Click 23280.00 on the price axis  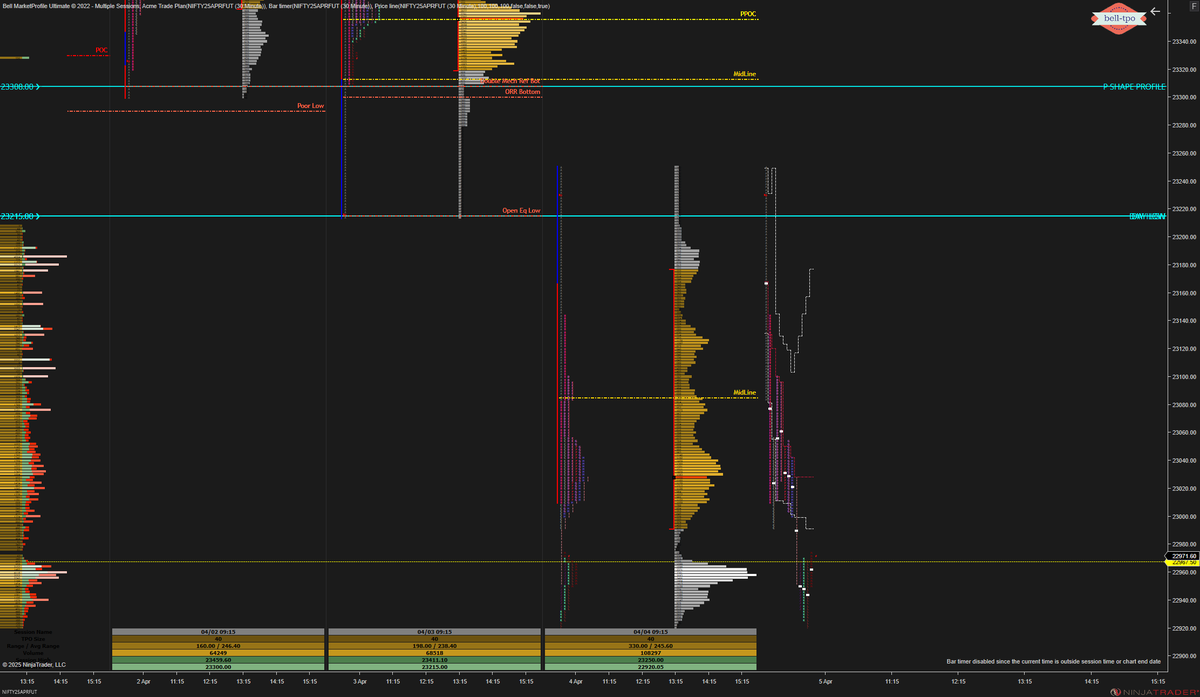tap(1184, 126)
